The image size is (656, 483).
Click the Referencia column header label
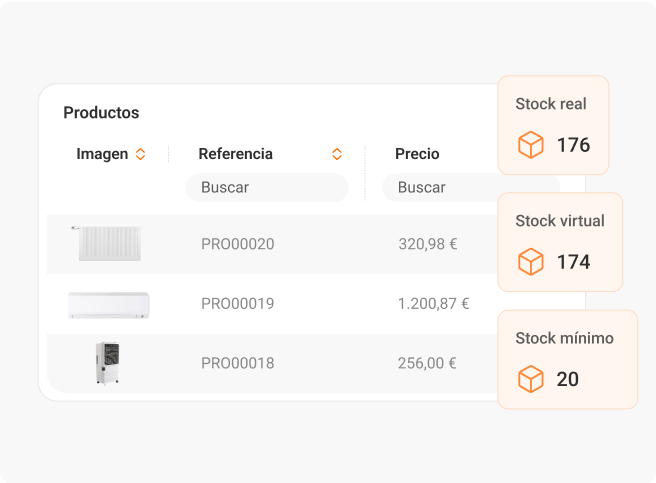pos(235,154)
